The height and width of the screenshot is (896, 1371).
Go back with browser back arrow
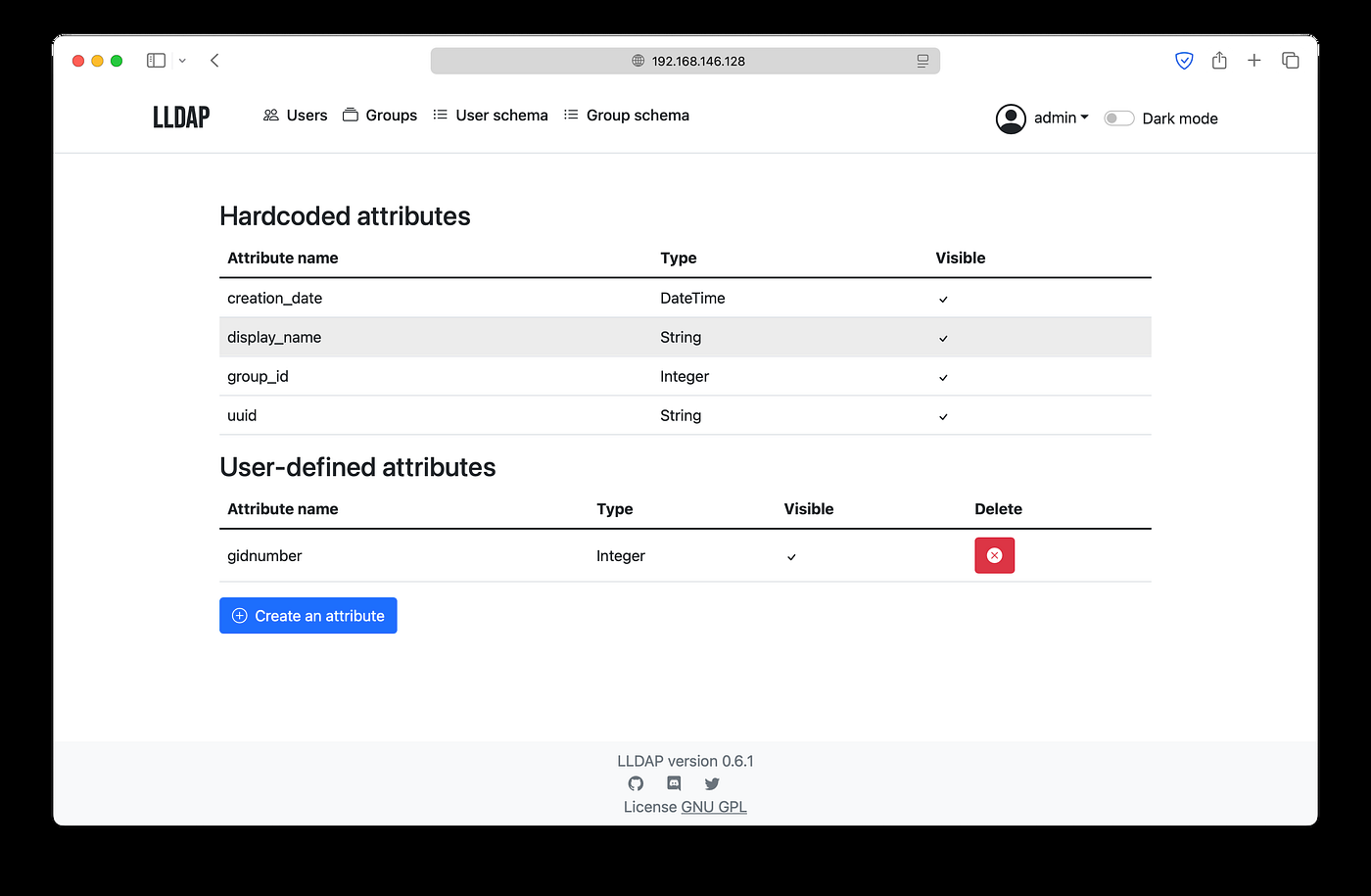[x=214, y=61]
